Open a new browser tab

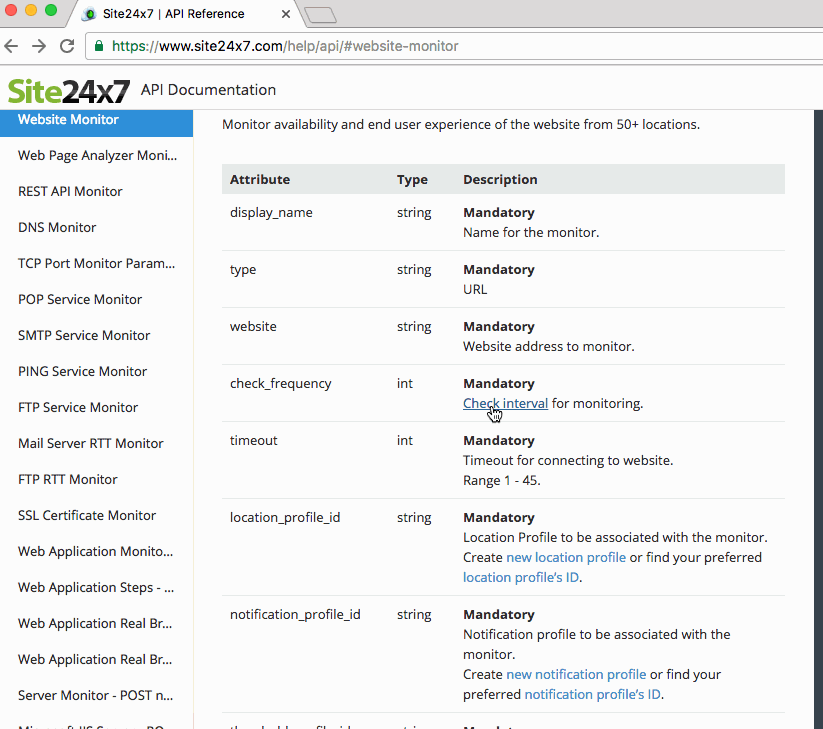[320, 15]
